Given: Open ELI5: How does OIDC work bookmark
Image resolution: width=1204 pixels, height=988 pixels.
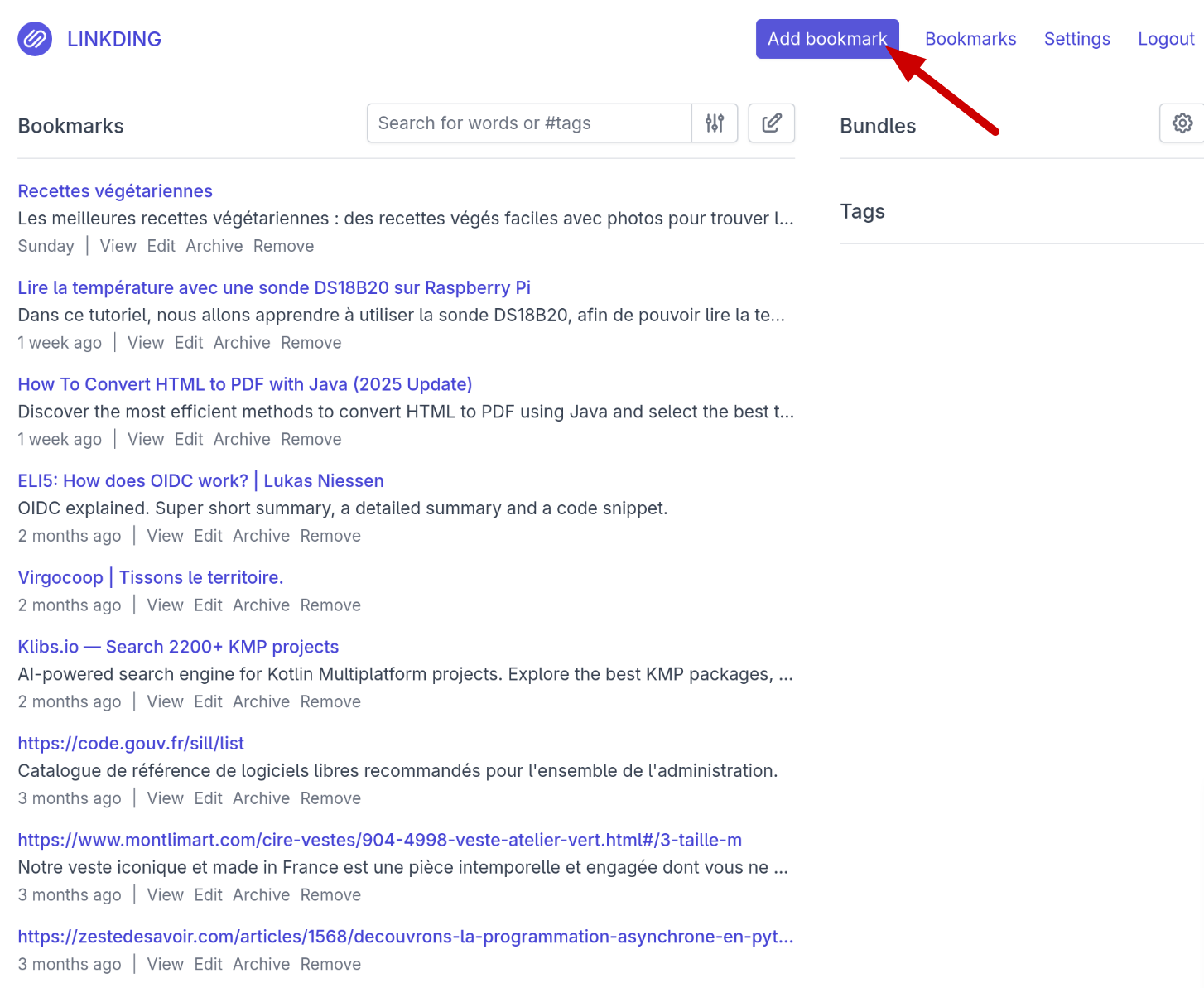Looking at the screenshot, I should (x=201, y=481).
